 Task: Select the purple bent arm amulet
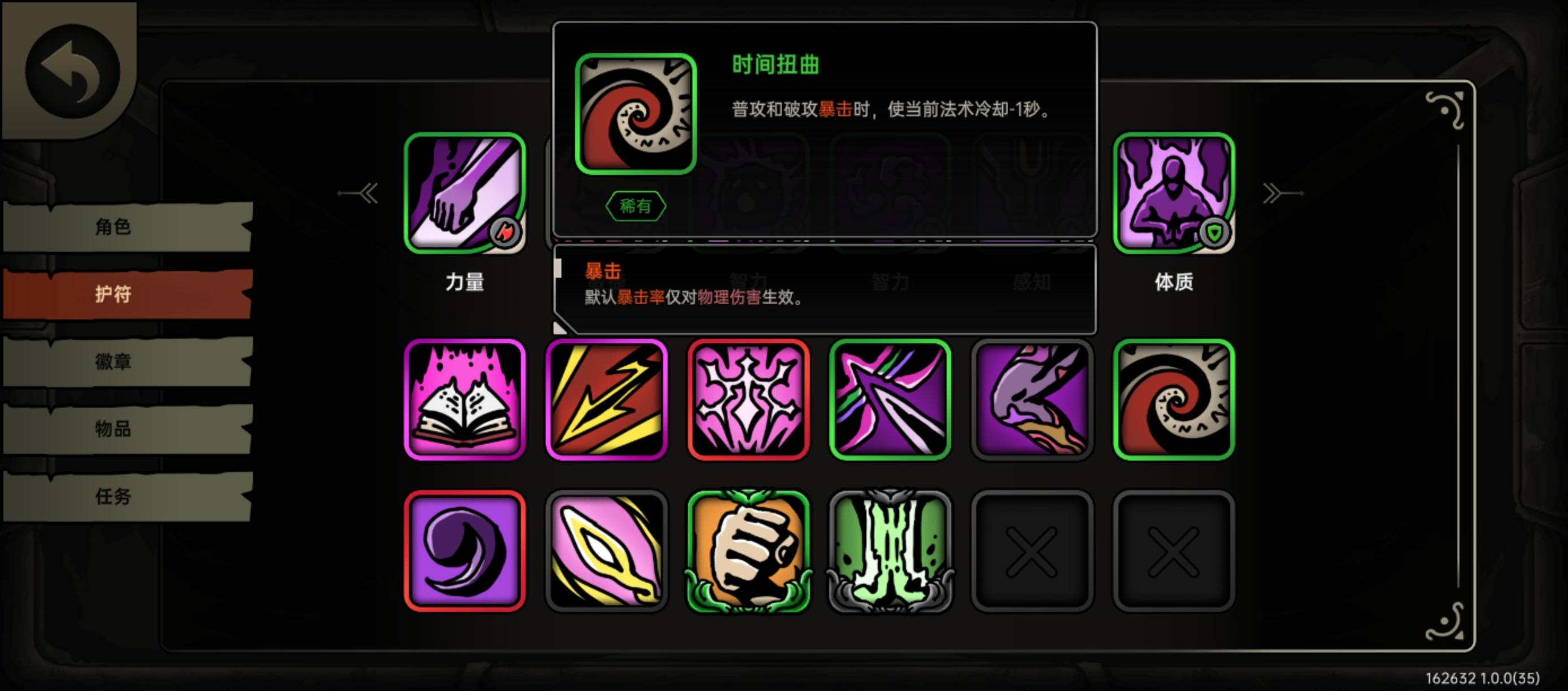1032,400
